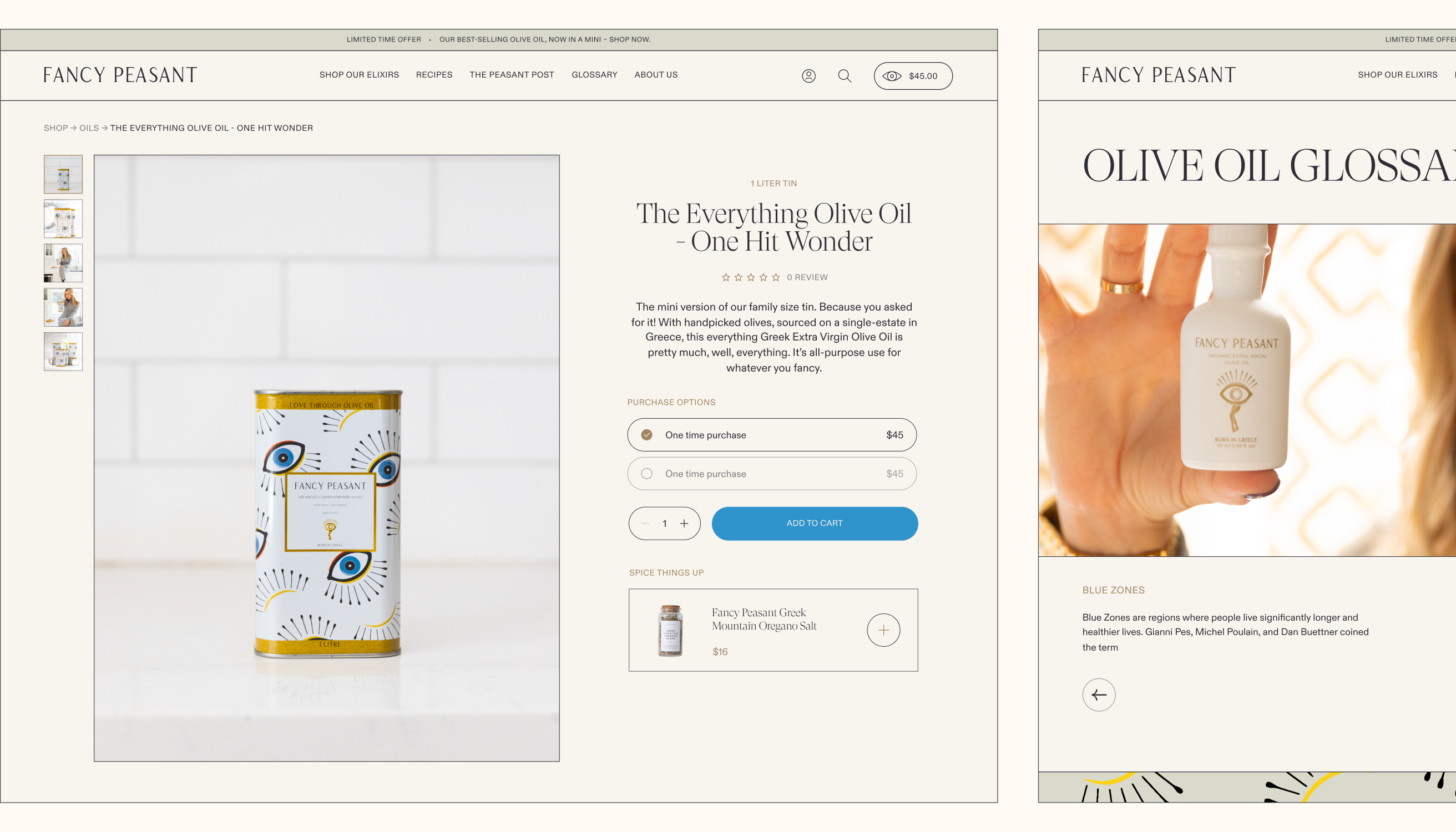Screen dimensions: 1456x832
Task: Click the first review star
Action: 725,277
